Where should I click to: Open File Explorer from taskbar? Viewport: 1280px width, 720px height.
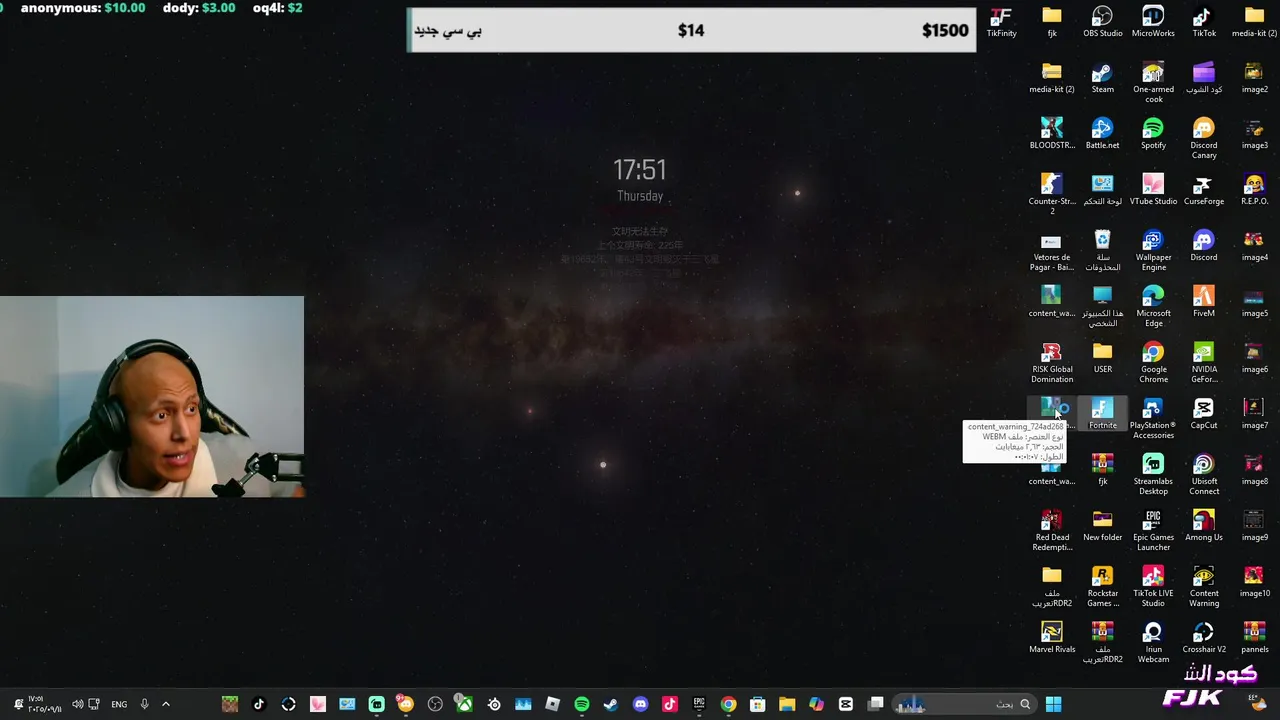pos(787,704)
